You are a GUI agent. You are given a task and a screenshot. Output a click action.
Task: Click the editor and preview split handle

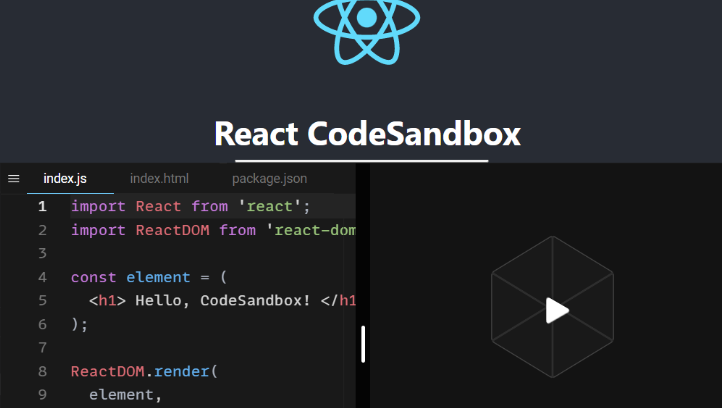click(x=363, y=344)
